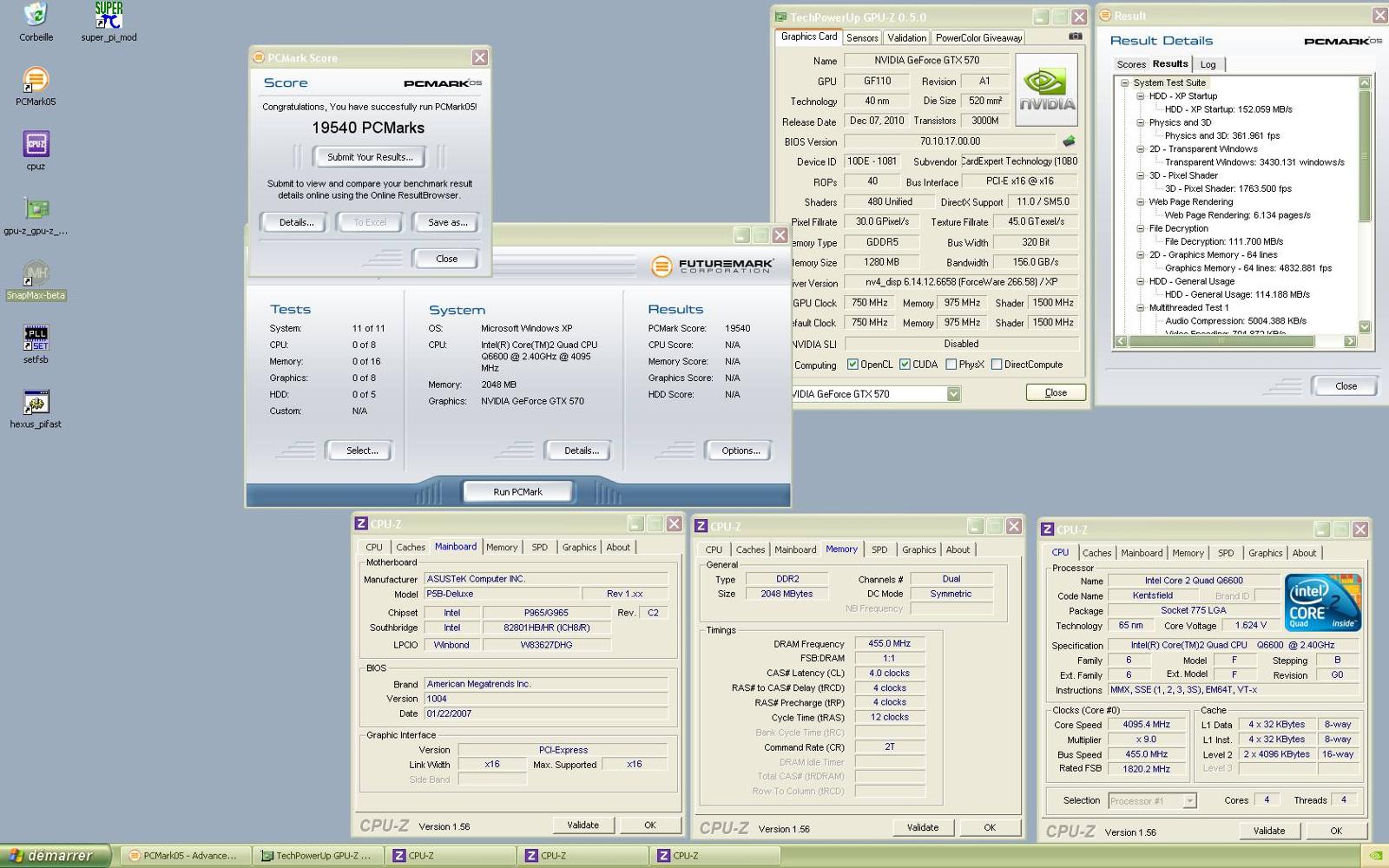Open the Processor #1 selection dropdown
The width and height of the screenshot is (1389, 868).
click(1189, 801)
